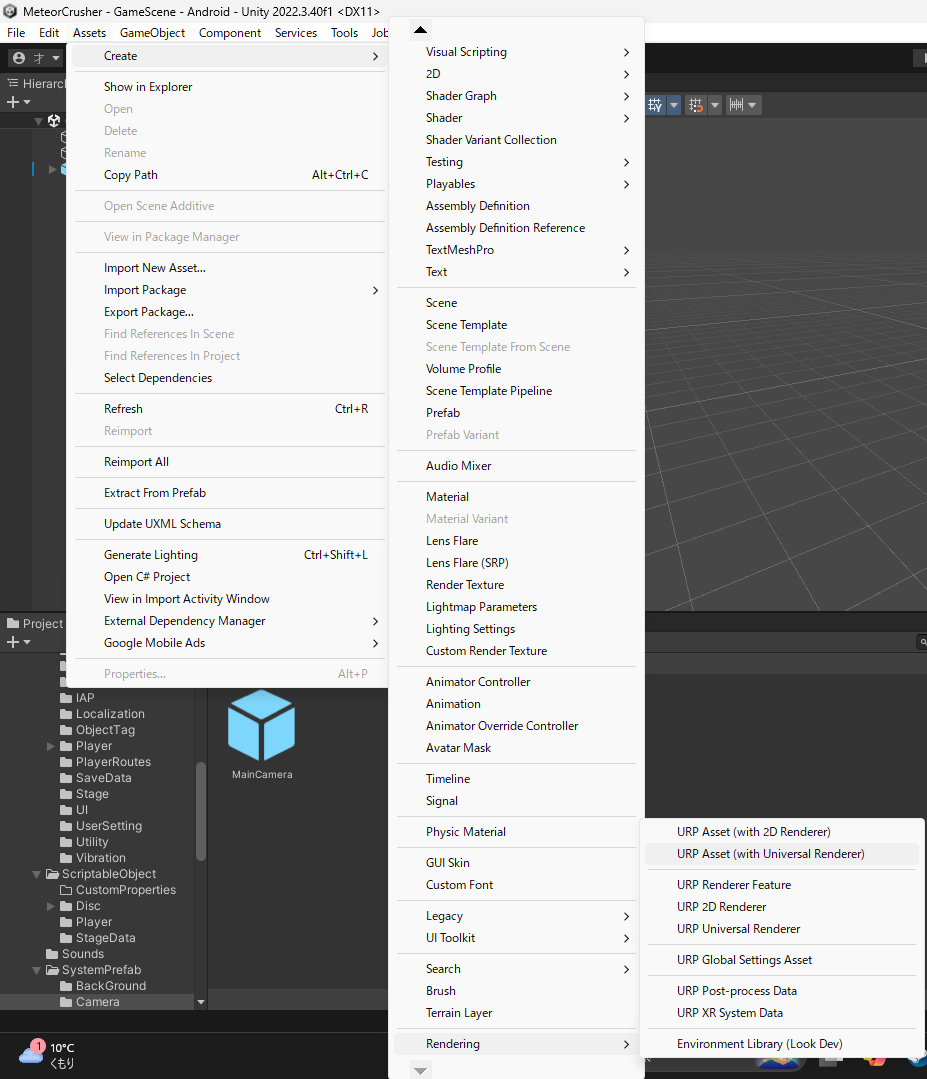Click Reimport All
The width and height of the screenshot is (927, 1079).
tap(229, 462)
